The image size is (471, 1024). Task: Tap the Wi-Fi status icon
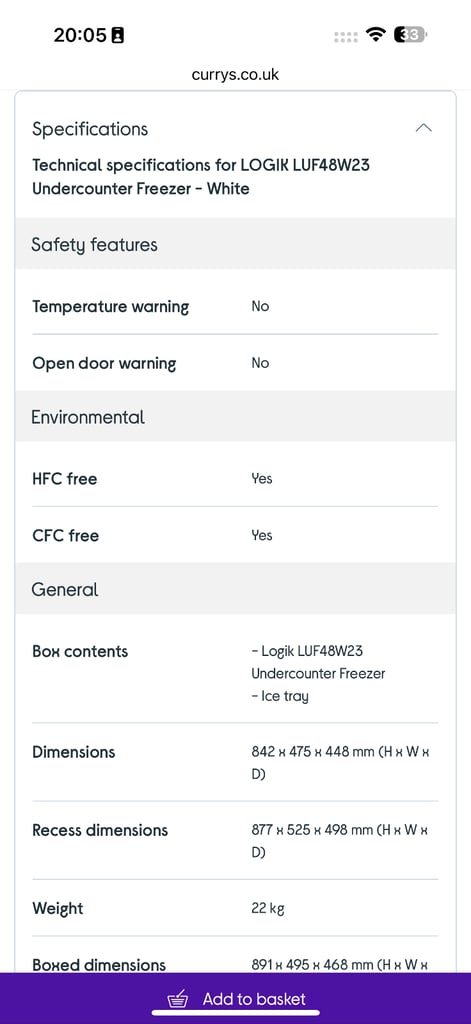tap(376, 35)
